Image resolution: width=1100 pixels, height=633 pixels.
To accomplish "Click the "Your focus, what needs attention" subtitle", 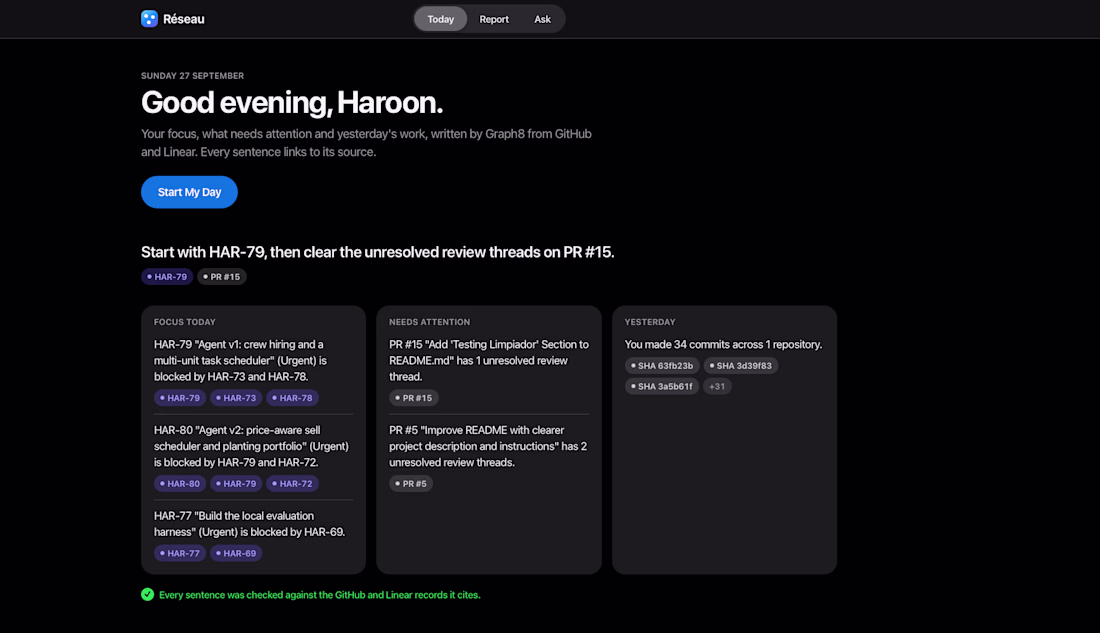I will click(x=366, y=143).
